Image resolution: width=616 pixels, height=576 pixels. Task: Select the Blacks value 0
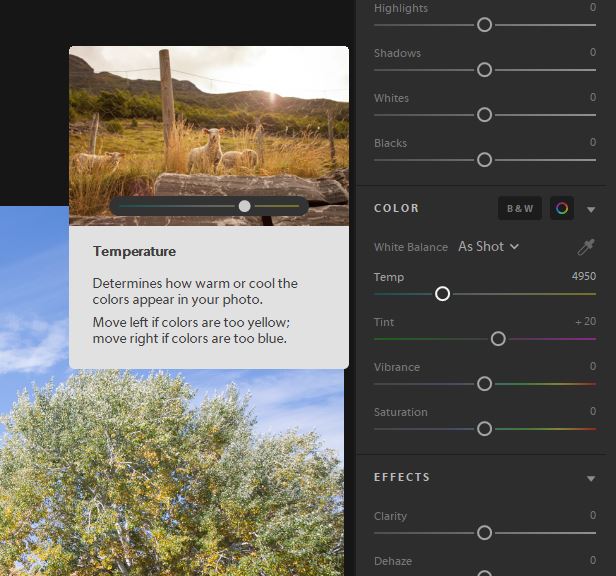click(x=593, y=142)
